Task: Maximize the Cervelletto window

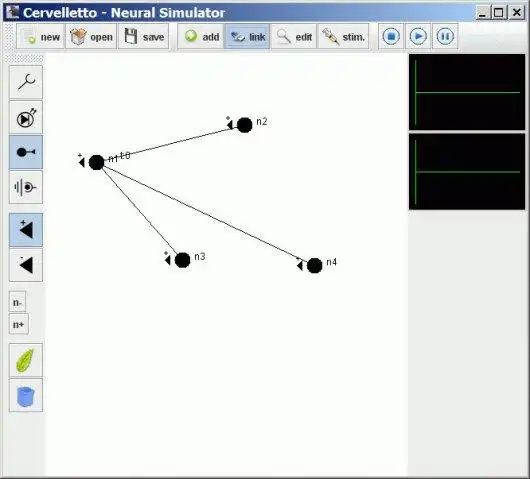Action: [499, 13]
